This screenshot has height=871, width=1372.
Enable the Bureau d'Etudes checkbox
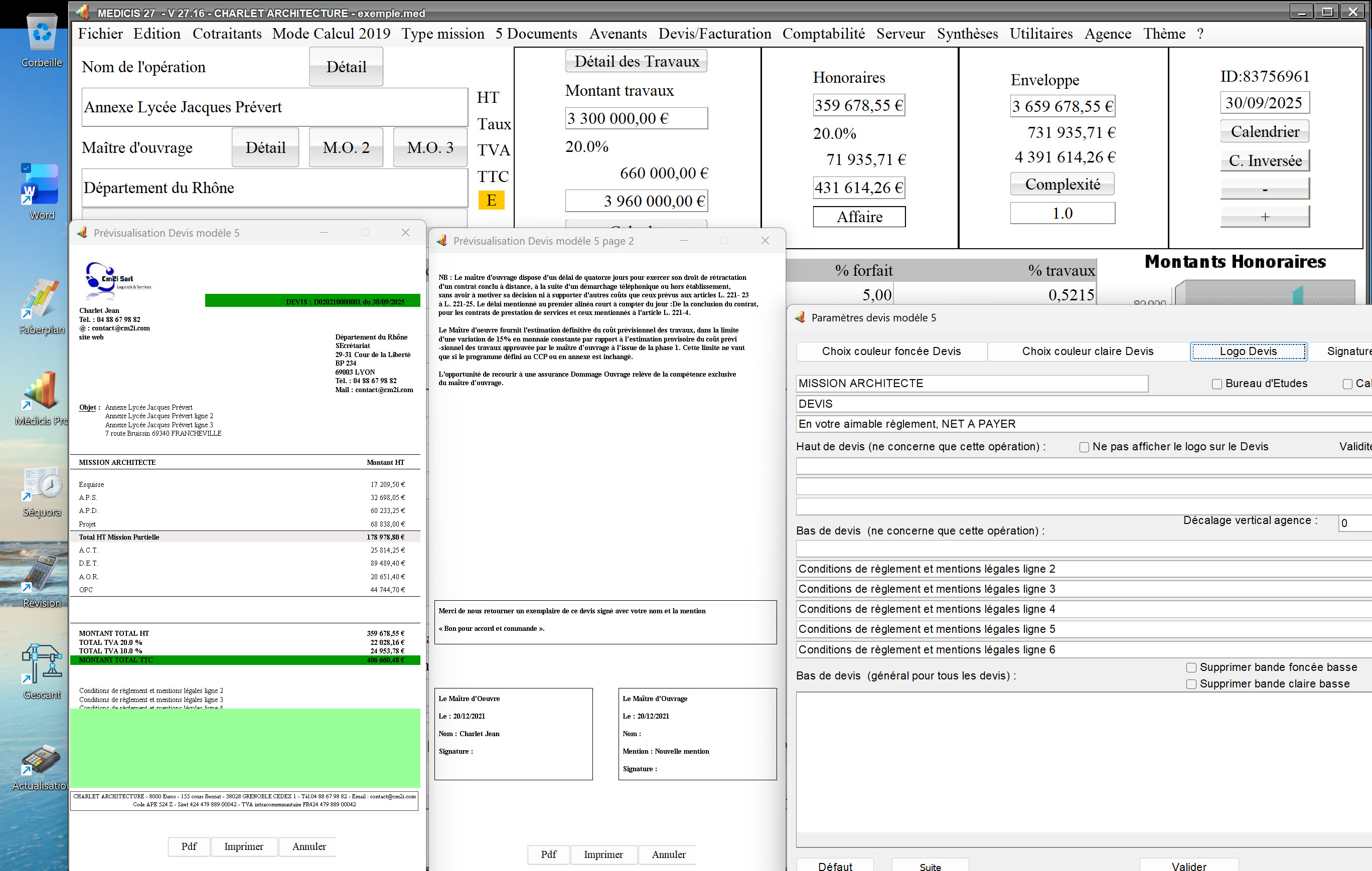[x=1216, y=384]
